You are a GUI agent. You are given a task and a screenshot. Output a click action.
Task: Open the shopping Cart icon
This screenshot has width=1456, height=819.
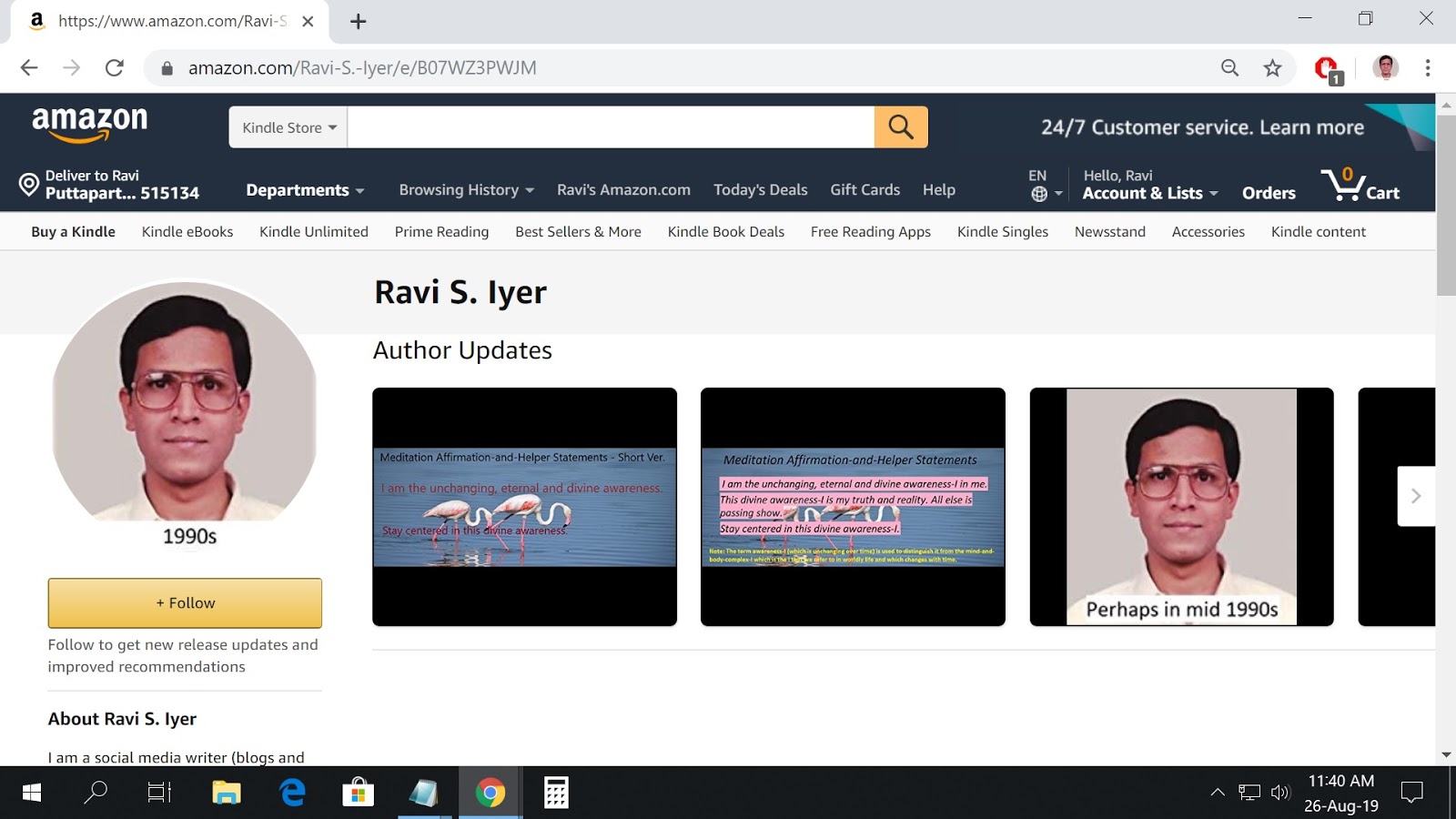(x=1360, y=184)
